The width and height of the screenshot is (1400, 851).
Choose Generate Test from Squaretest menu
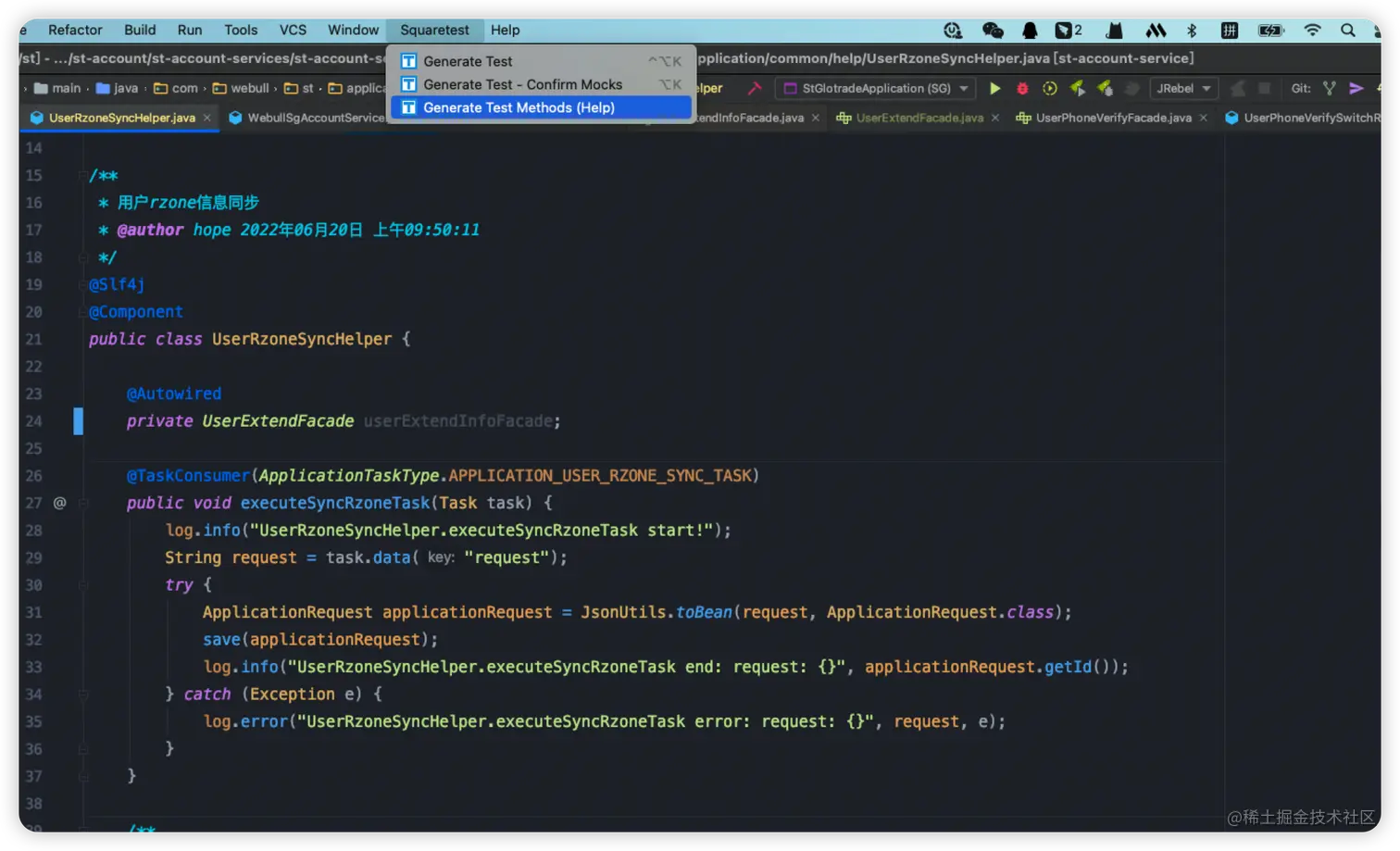tap(541, 61)
